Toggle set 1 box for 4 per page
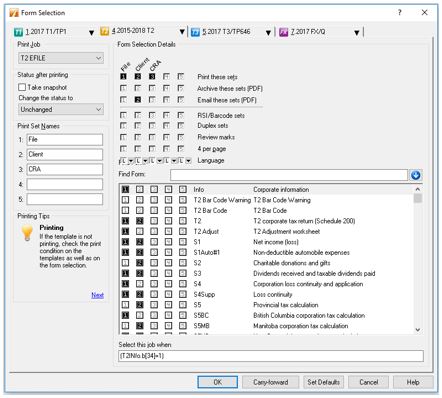This screenshot has height=398, width=442. (x=123, y=149)
